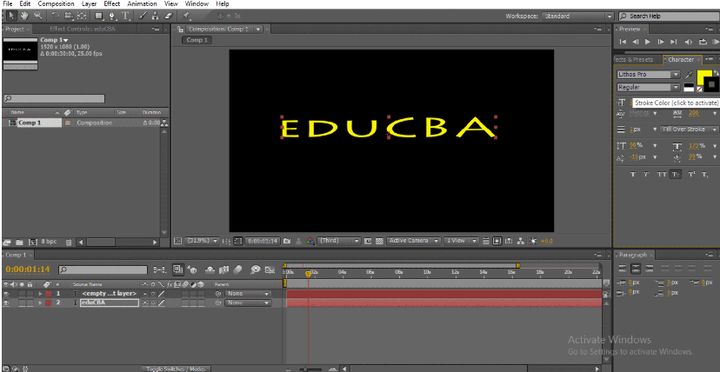This screenshot has width=720, height=372.
Task: Open the Composition menu
Action: 56,4
